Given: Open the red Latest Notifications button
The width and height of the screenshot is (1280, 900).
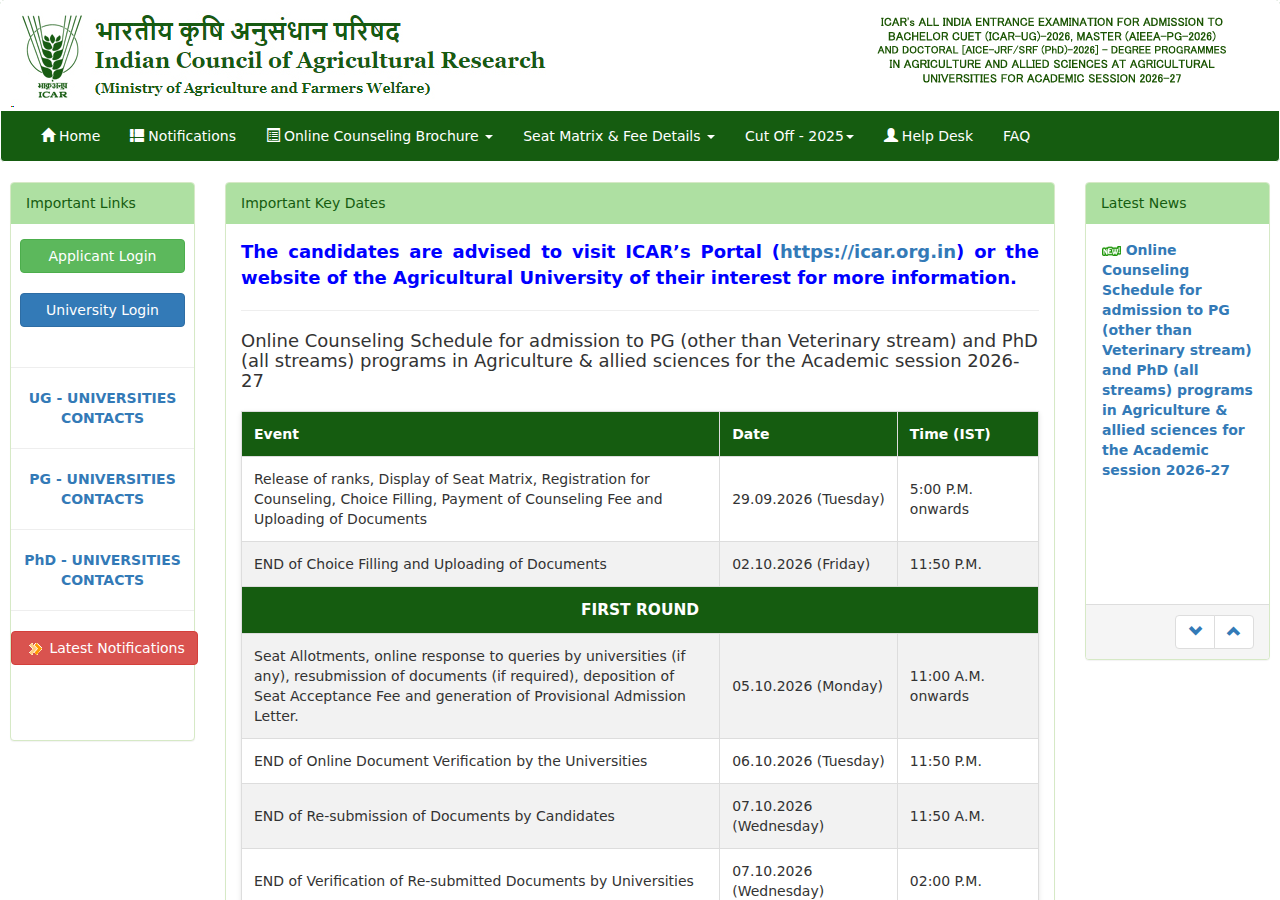Looking at the screenshot, I should click(104, 648).
